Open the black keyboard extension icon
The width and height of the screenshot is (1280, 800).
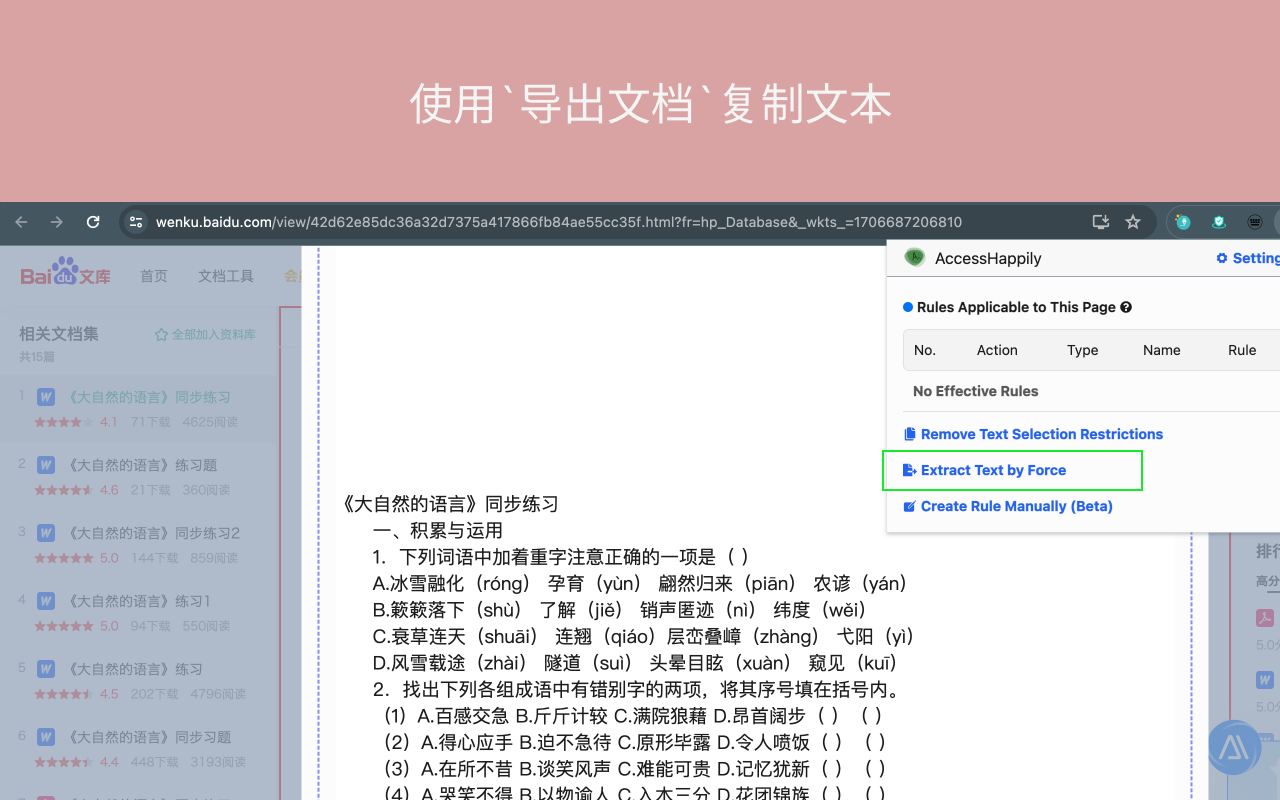click(x=1255, y=222)
